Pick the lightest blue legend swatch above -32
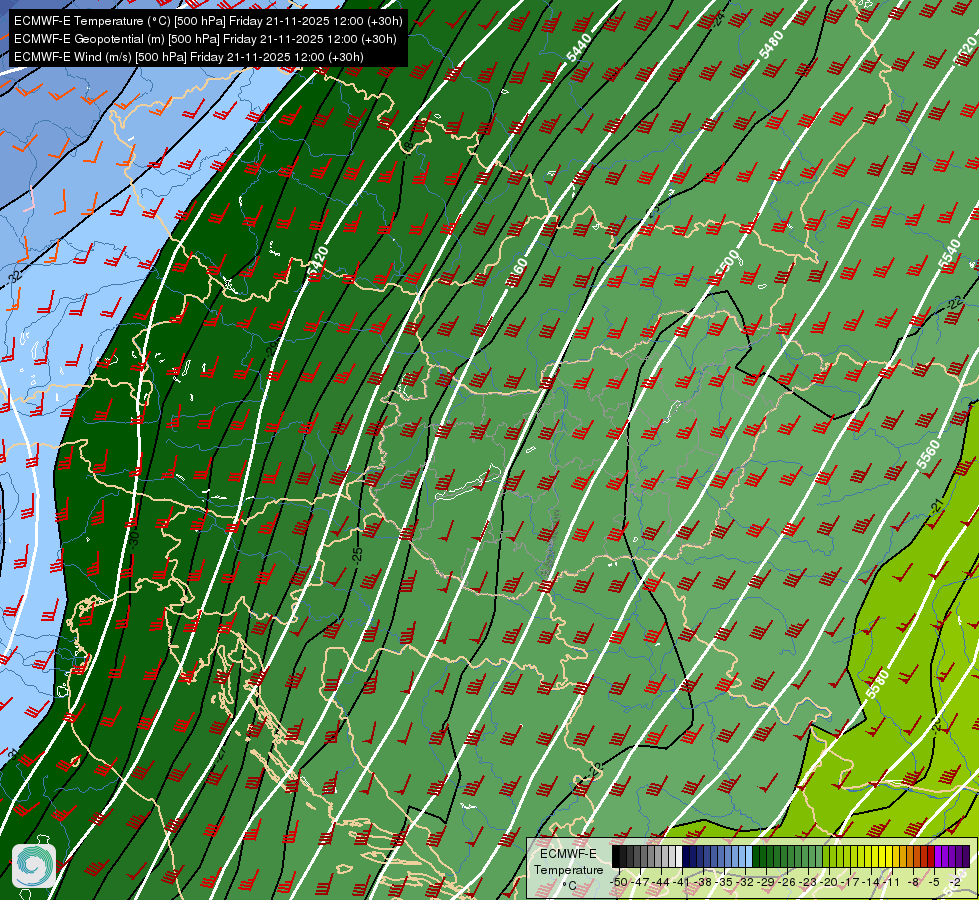 tap(749, 856)
